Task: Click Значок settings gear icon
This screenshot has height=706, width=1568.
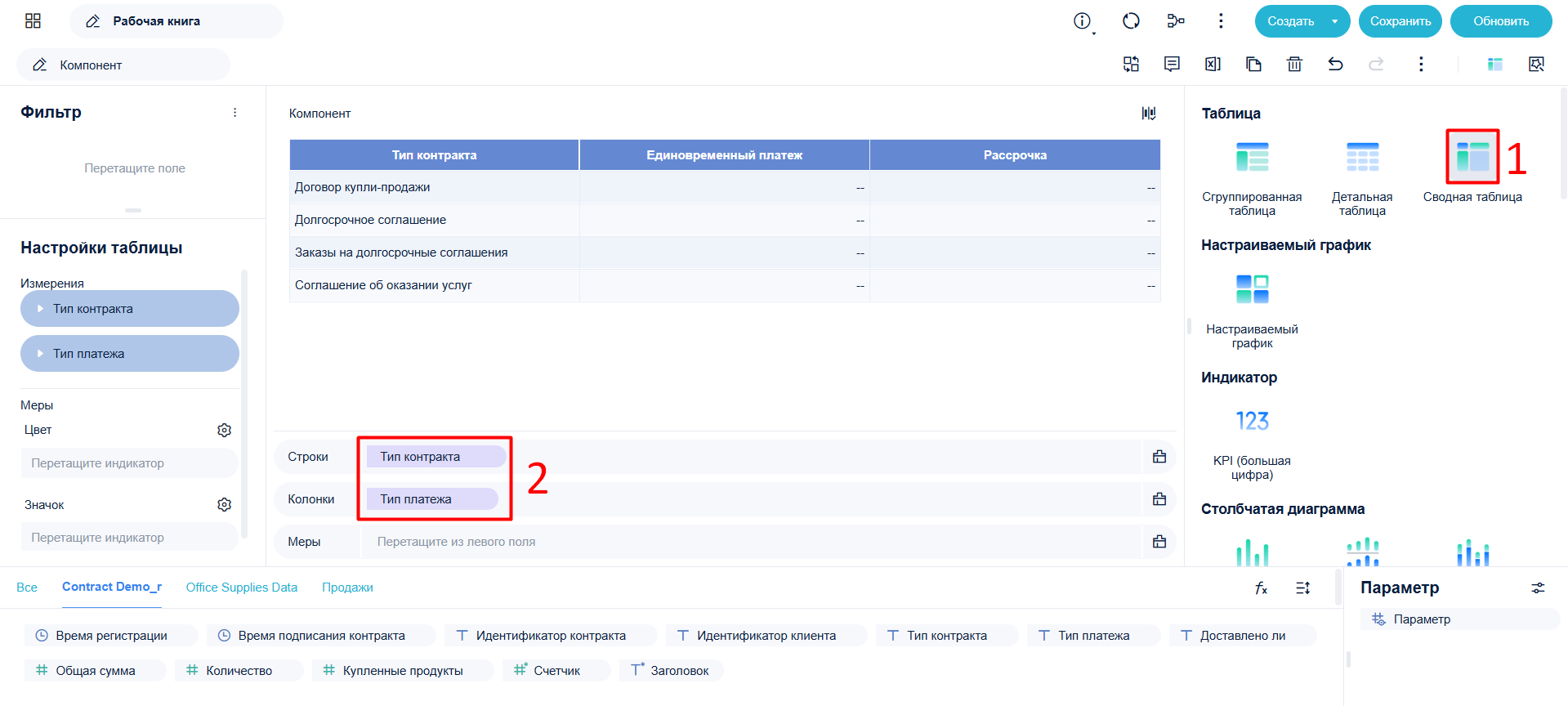Action: (x=224, y=505)
